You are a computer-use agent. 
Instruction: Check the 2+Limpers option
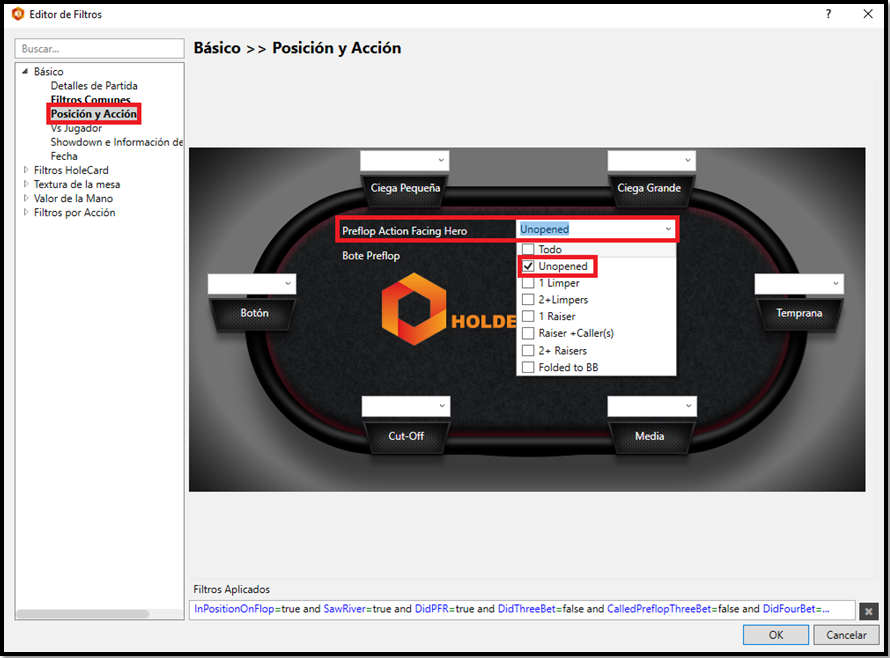coord(528,300)
